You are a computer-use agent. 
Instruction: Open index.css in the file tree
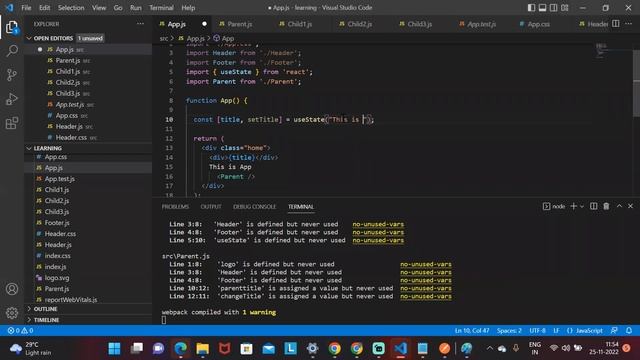(x=58, y=256)
